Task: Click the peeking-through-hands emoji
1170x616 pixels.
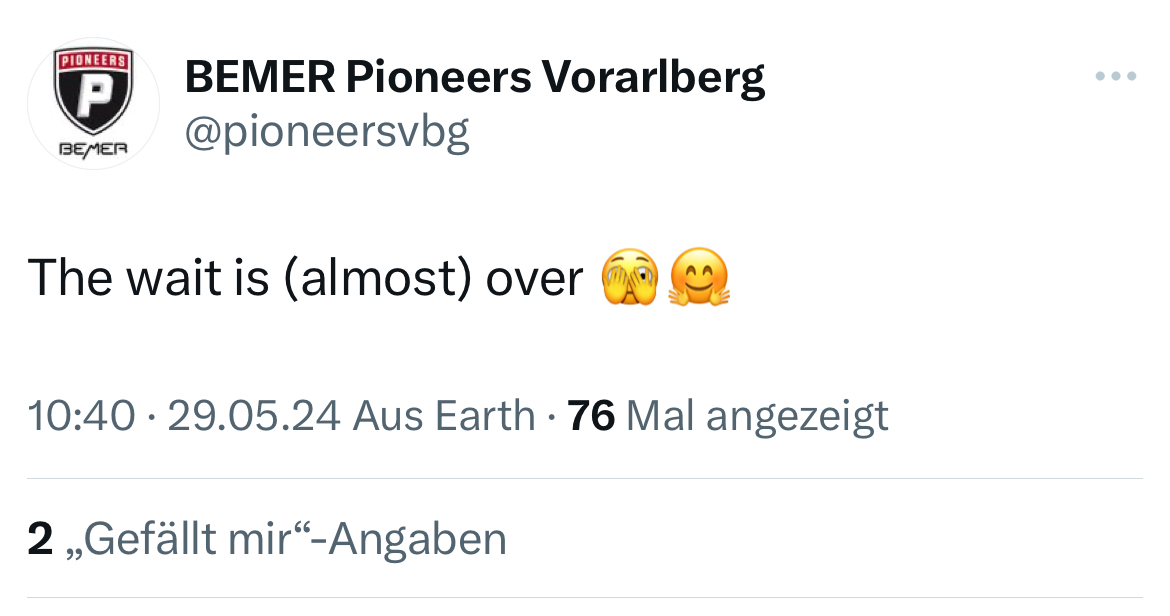Action: (628, 277)
